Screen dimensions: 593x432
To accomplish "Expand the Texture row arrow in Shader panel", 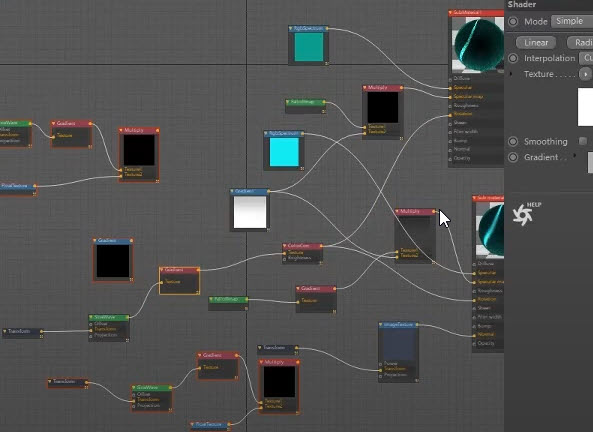I will (x=511, y=74).
